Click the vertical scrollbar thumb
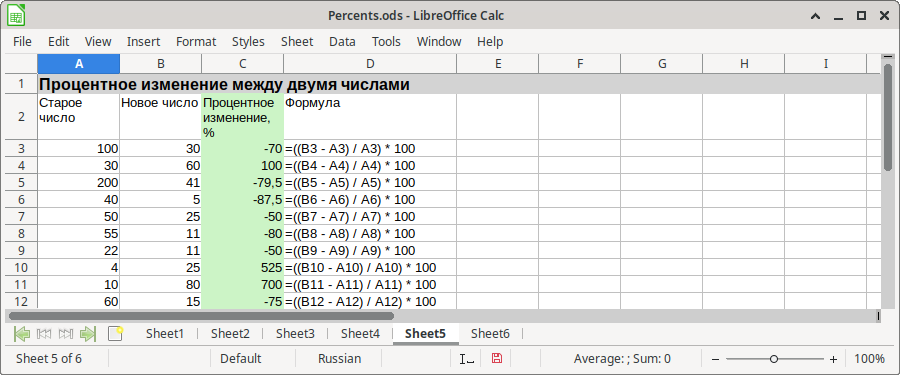 point(888,117)
